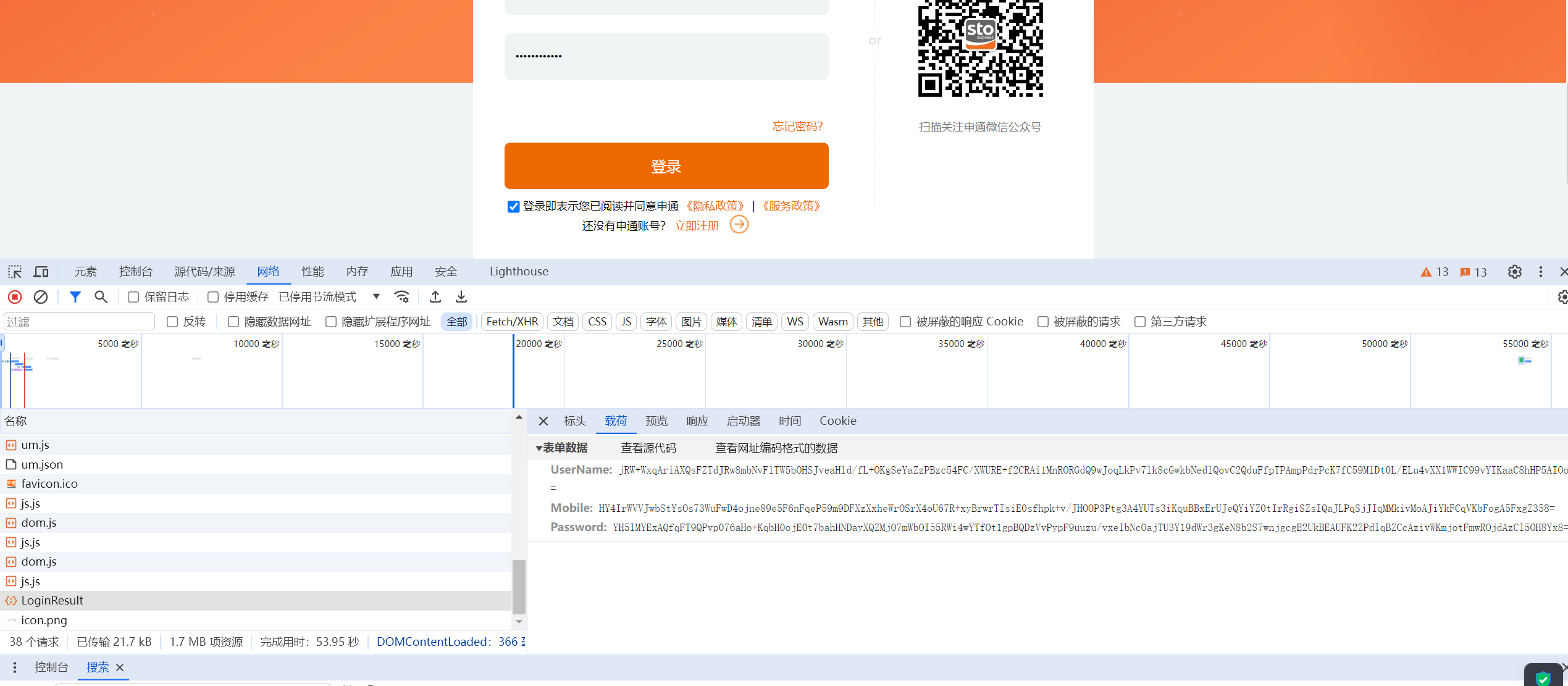Click the inspect element selector icon
The width and height of the screenshot is (1568, 686).
[x=15, y=272]
